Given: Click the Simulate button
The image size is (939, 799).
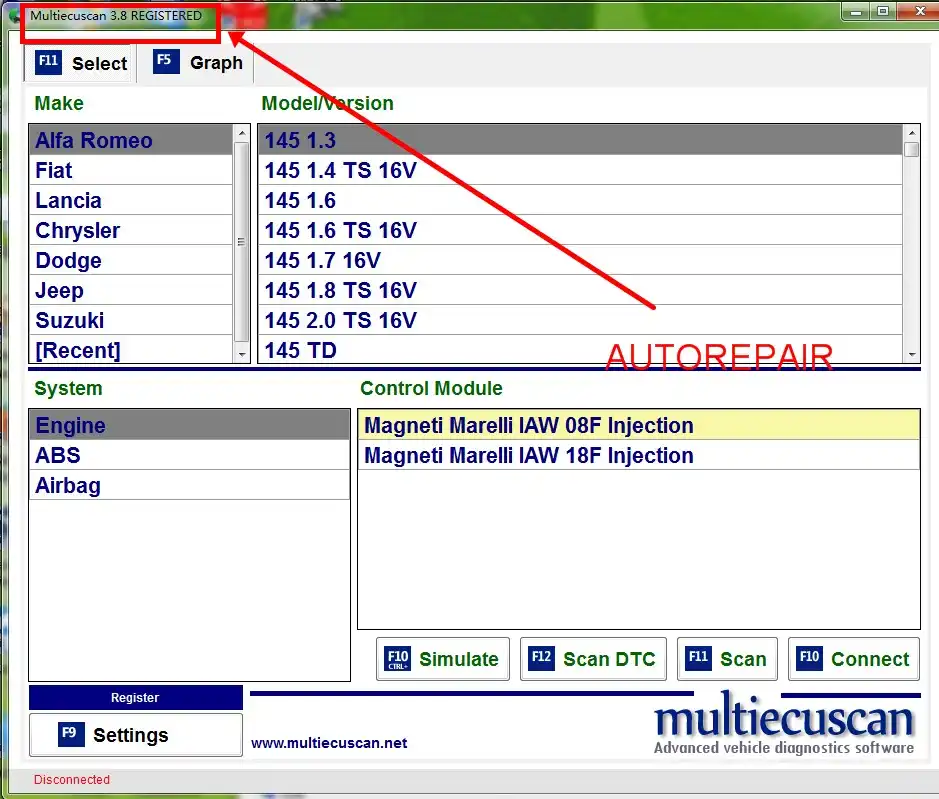Looking at the screenshot, I should pyautogui.click(x=443, y=659).
